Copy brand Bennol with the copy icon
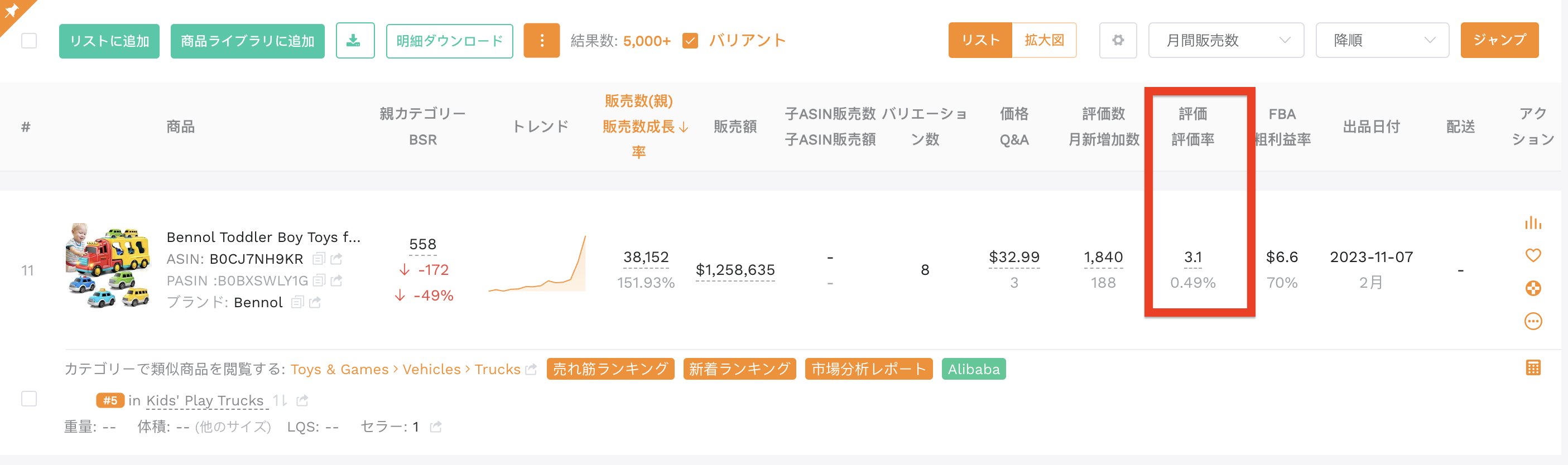Image resolution: width=1568 pixels, height=465 pixels. click(x=297, y=302)
